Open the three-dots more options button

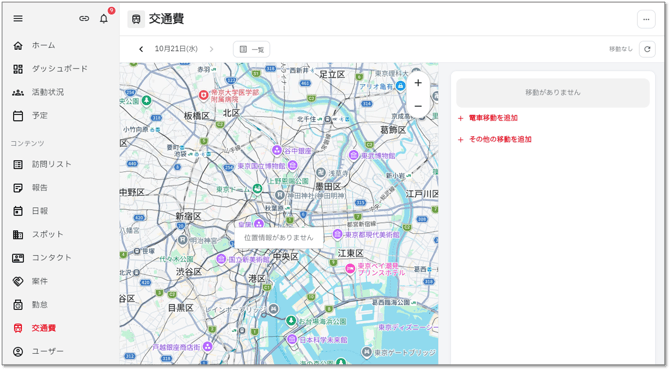point(646,19)
